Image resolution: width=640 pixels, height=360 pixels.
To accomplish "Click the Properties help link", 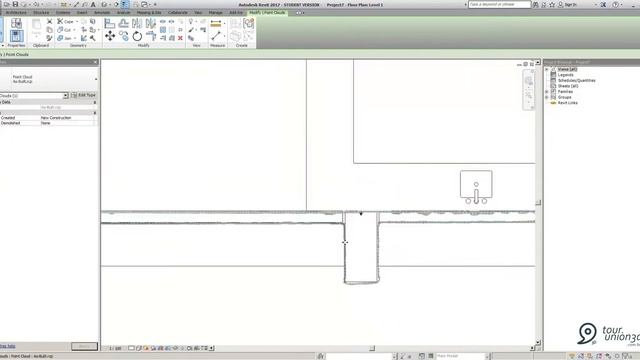I will point(8,346).
